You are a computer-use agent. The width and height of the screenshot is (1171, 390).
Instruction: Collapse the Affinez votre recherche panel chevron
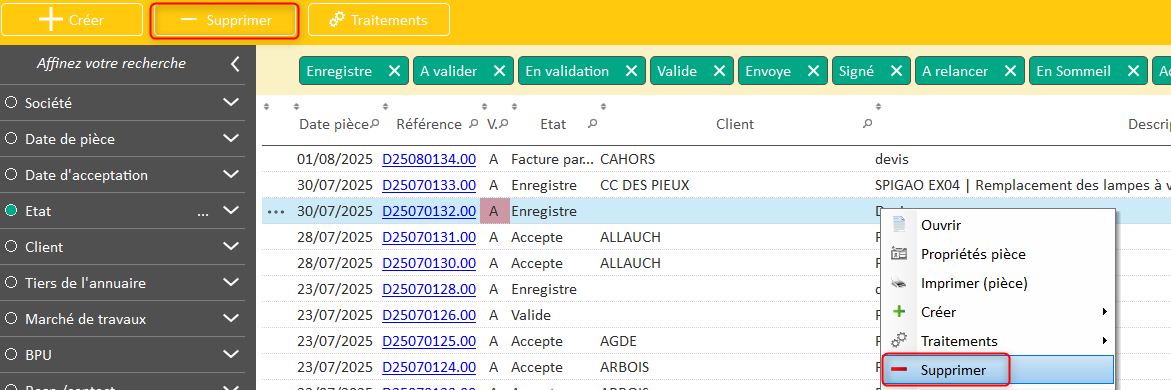point(235,64)
